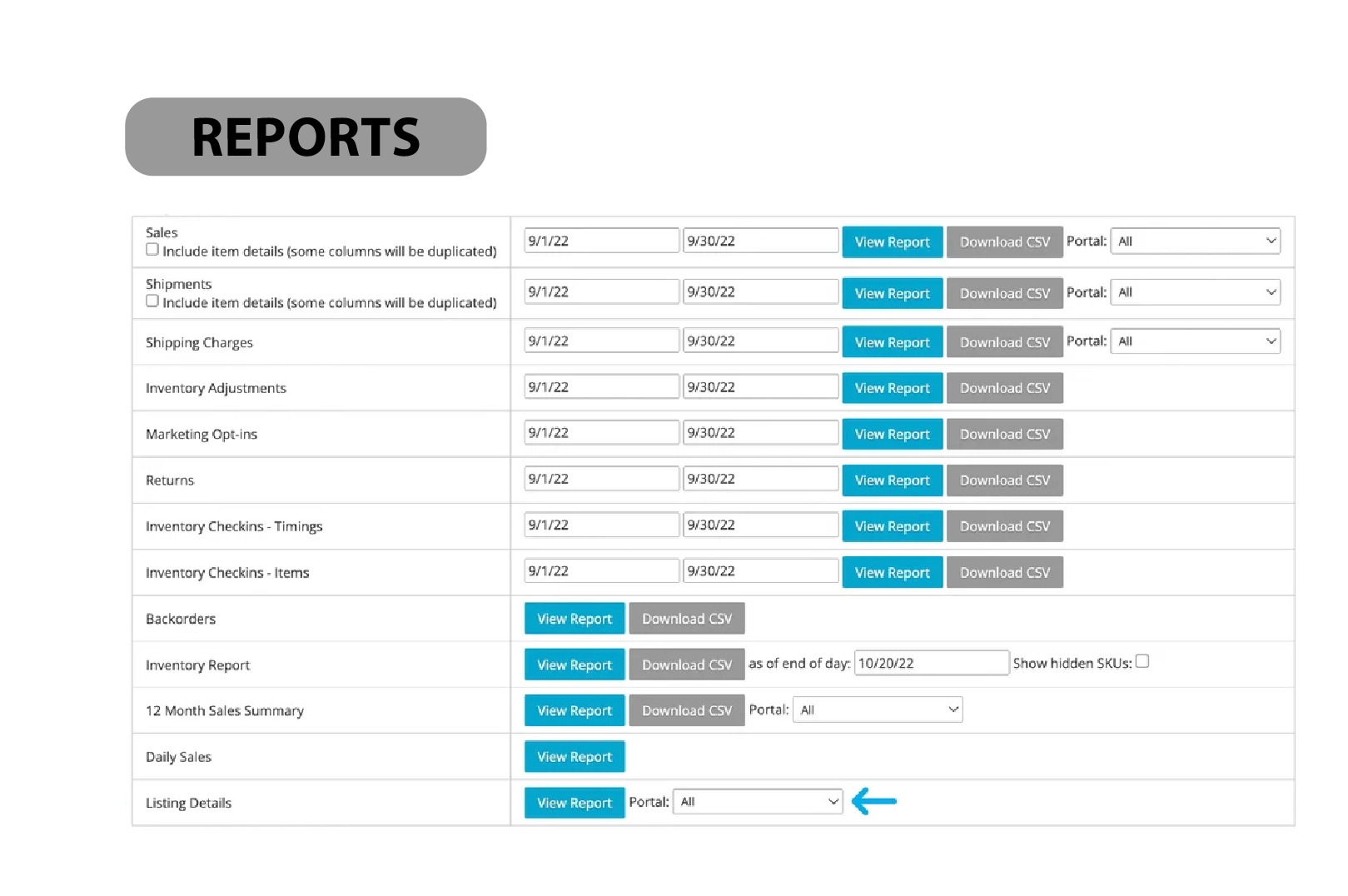The image size is (1348, 896).
Task: Click the as of end of day field 10/20/22
Action: [x=932, y=664]
